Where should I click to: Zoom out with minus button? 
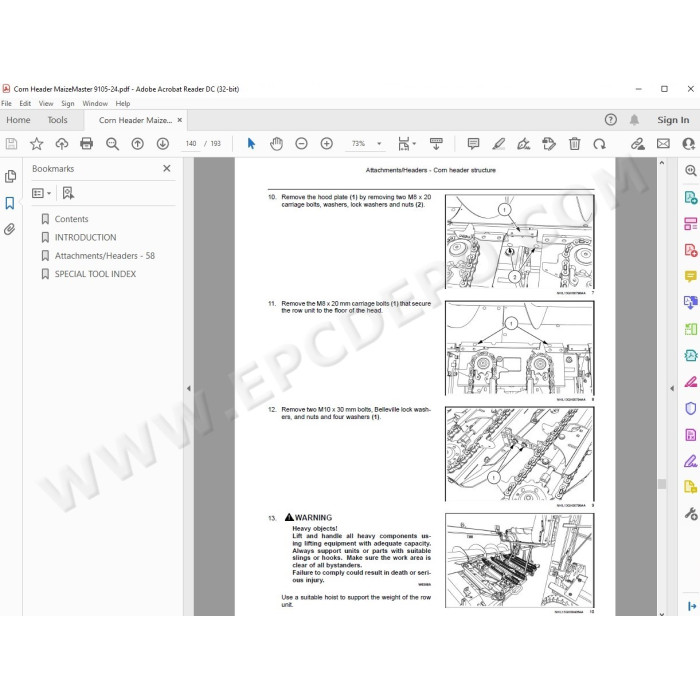[301, 144]
